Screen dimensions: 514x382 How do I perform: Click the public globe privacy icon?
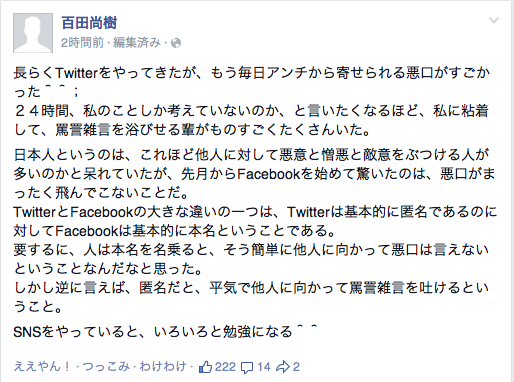(x=176, y=43)
